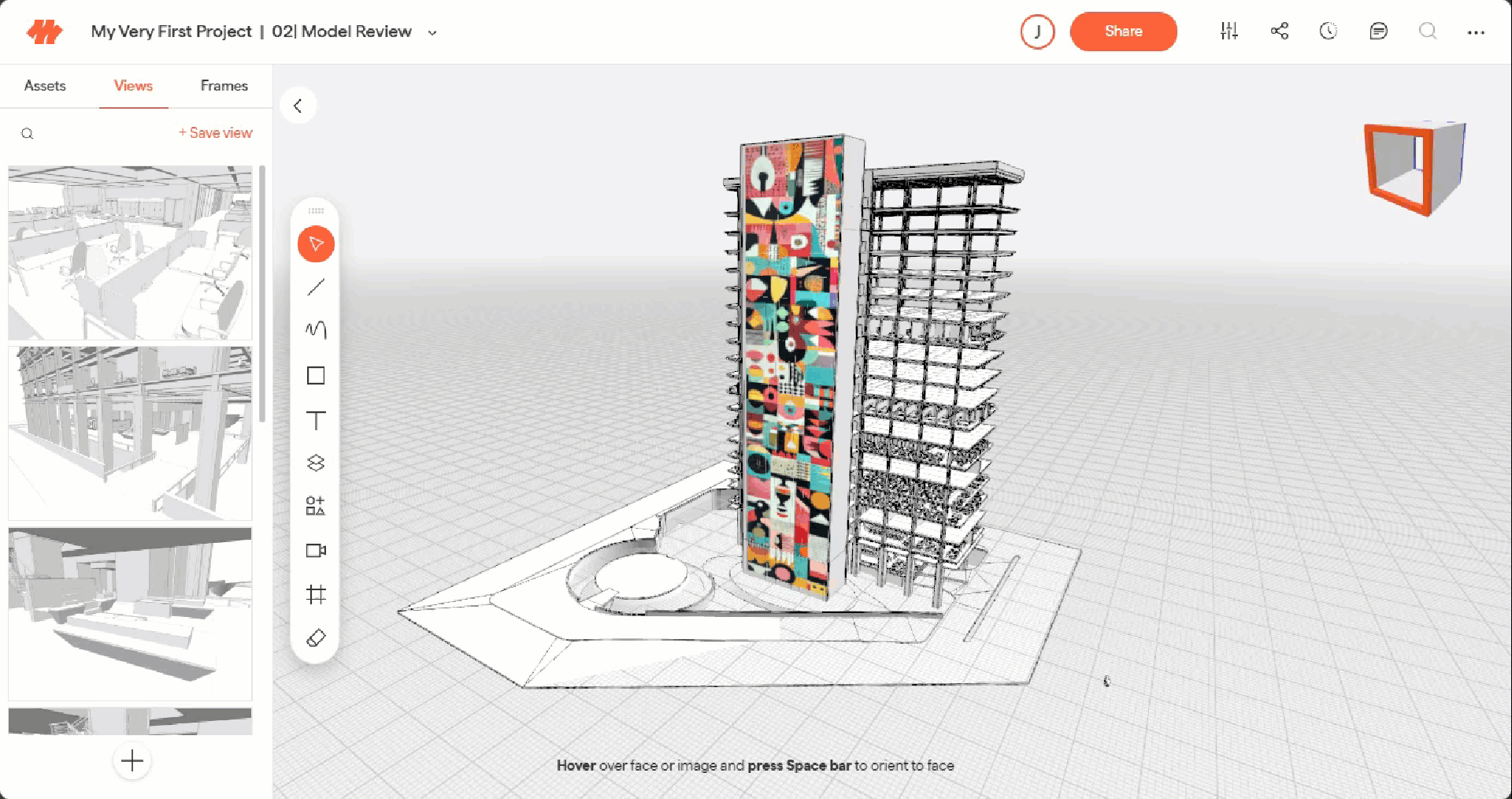Image resolution: width=1512 pixels, height=799 pixels.
Task: Click the views search icon
Action: pyautogui.click(x=28, y=133)
